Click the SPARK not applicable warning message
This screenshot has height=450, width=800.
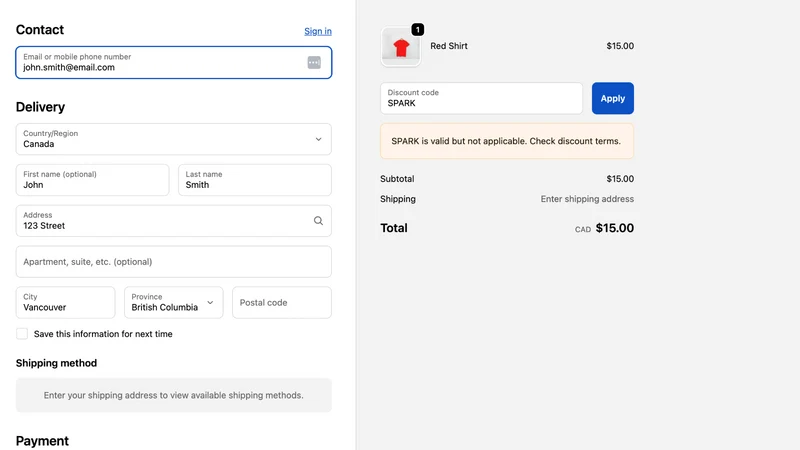tap(507, 141)
